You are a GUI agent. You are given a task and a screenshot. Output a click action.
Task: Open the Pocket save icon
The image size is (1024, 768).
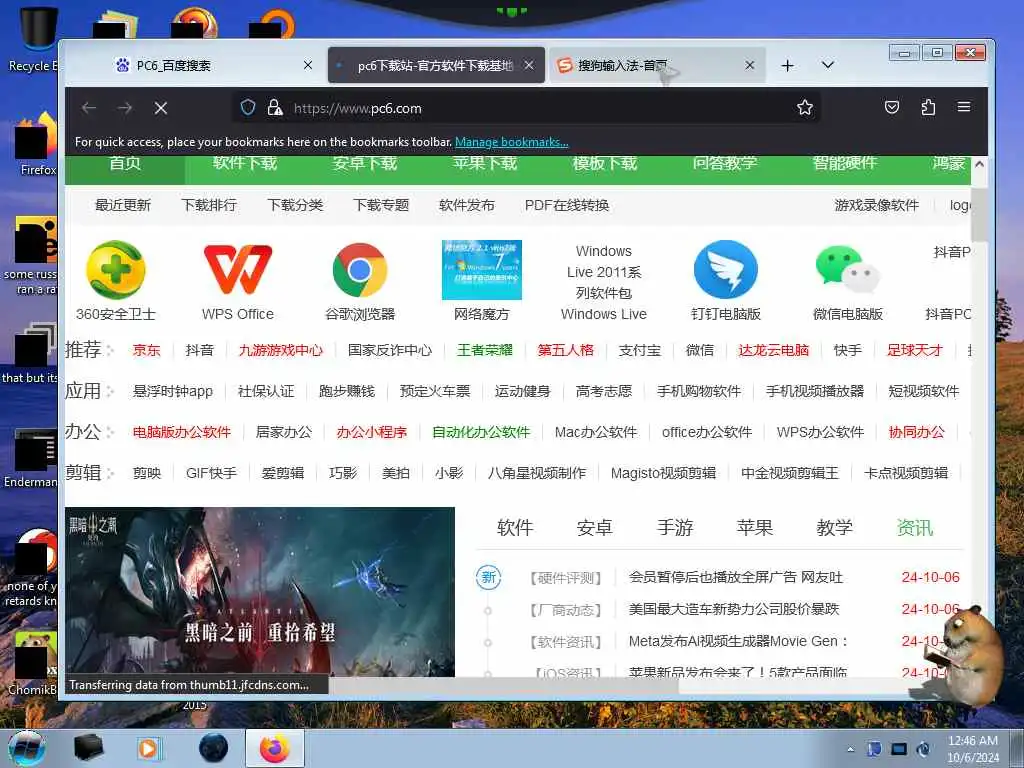pyautogui.click(x=891, y=107)
